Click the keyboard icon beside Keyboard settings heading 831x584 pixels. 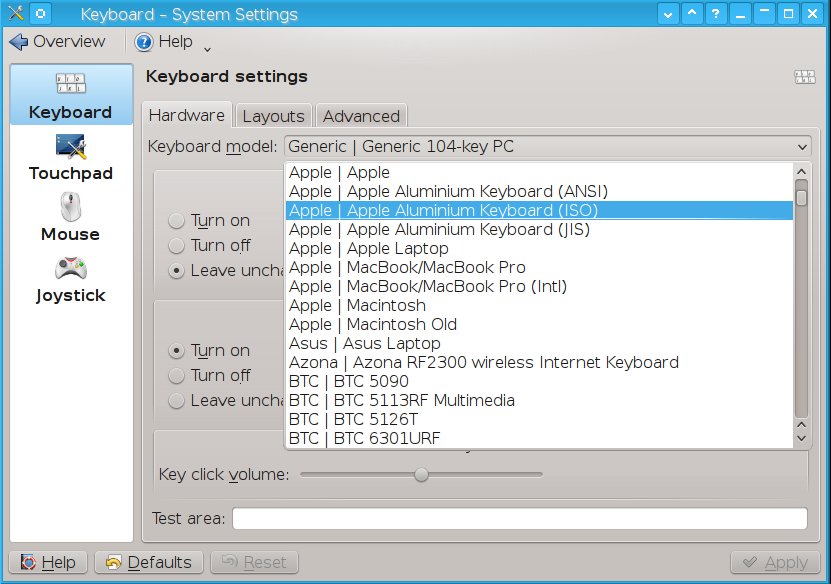[804, 77]
